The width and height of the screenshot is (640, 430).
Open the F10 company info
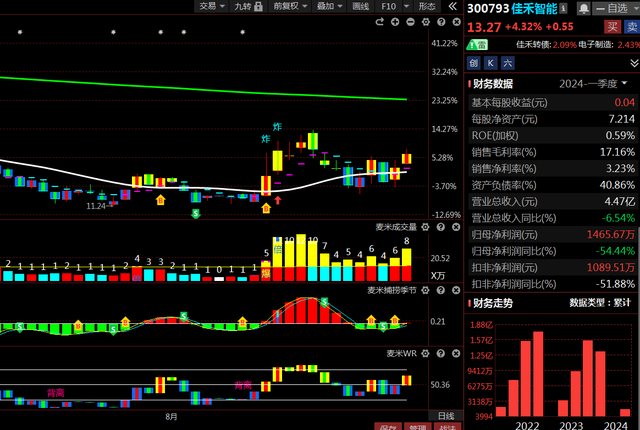tap(388, 6)
